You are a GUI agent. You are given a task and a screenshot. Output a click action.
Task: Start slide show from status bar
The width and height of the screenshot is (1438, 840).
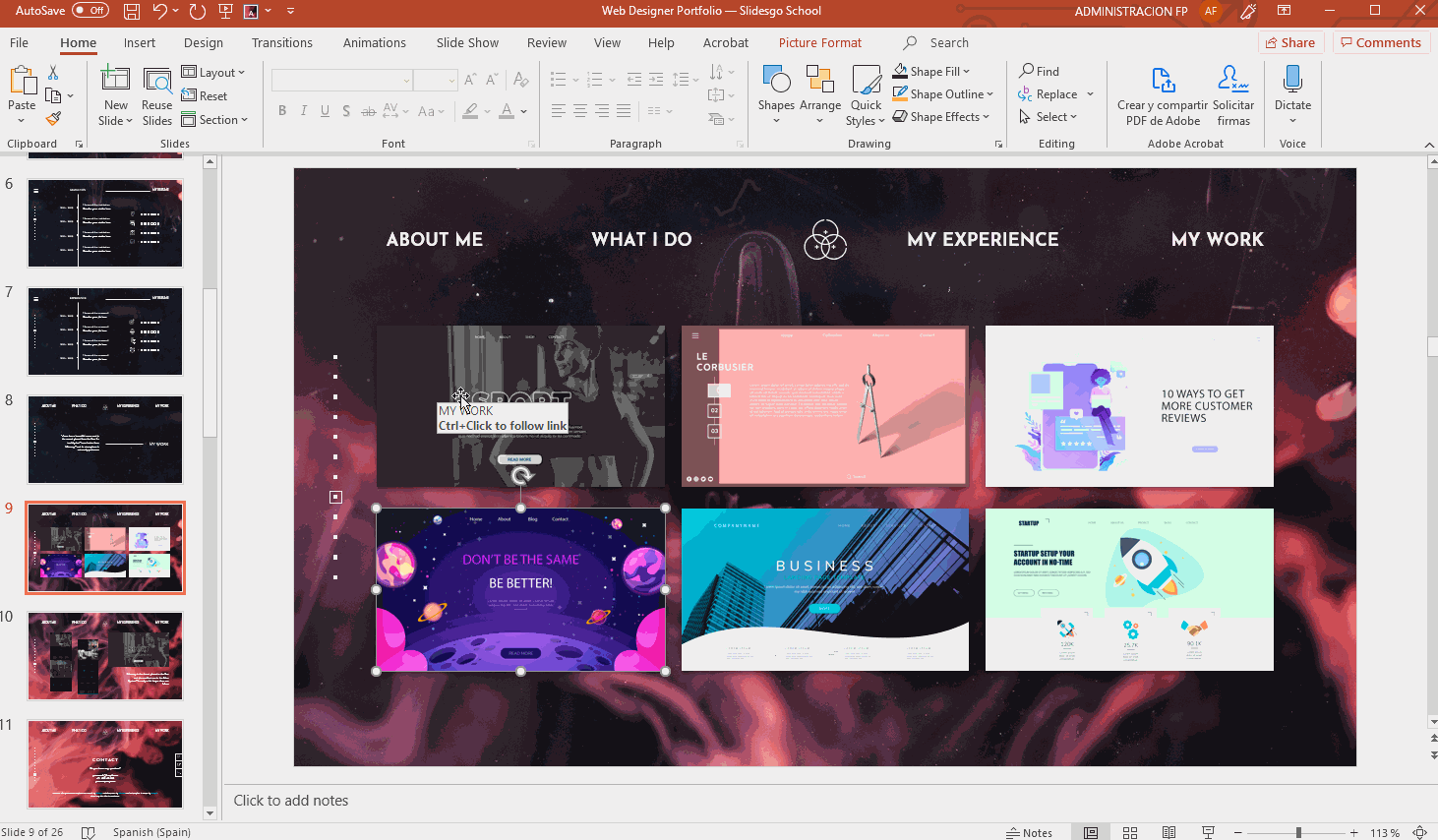pyautogui.click(x=1208, y=832)
